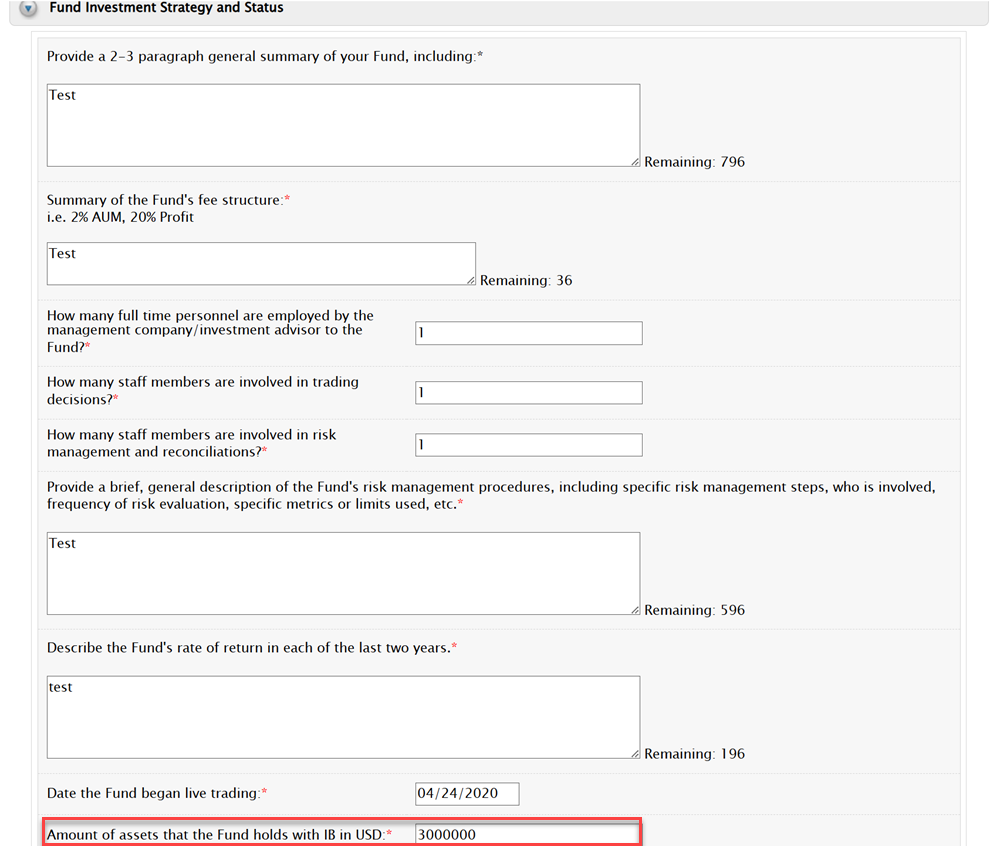Viewport: 1000px width, 846px height.
Task: Click the Fund Investment Strategy and Status title
Action: point(165,9)
